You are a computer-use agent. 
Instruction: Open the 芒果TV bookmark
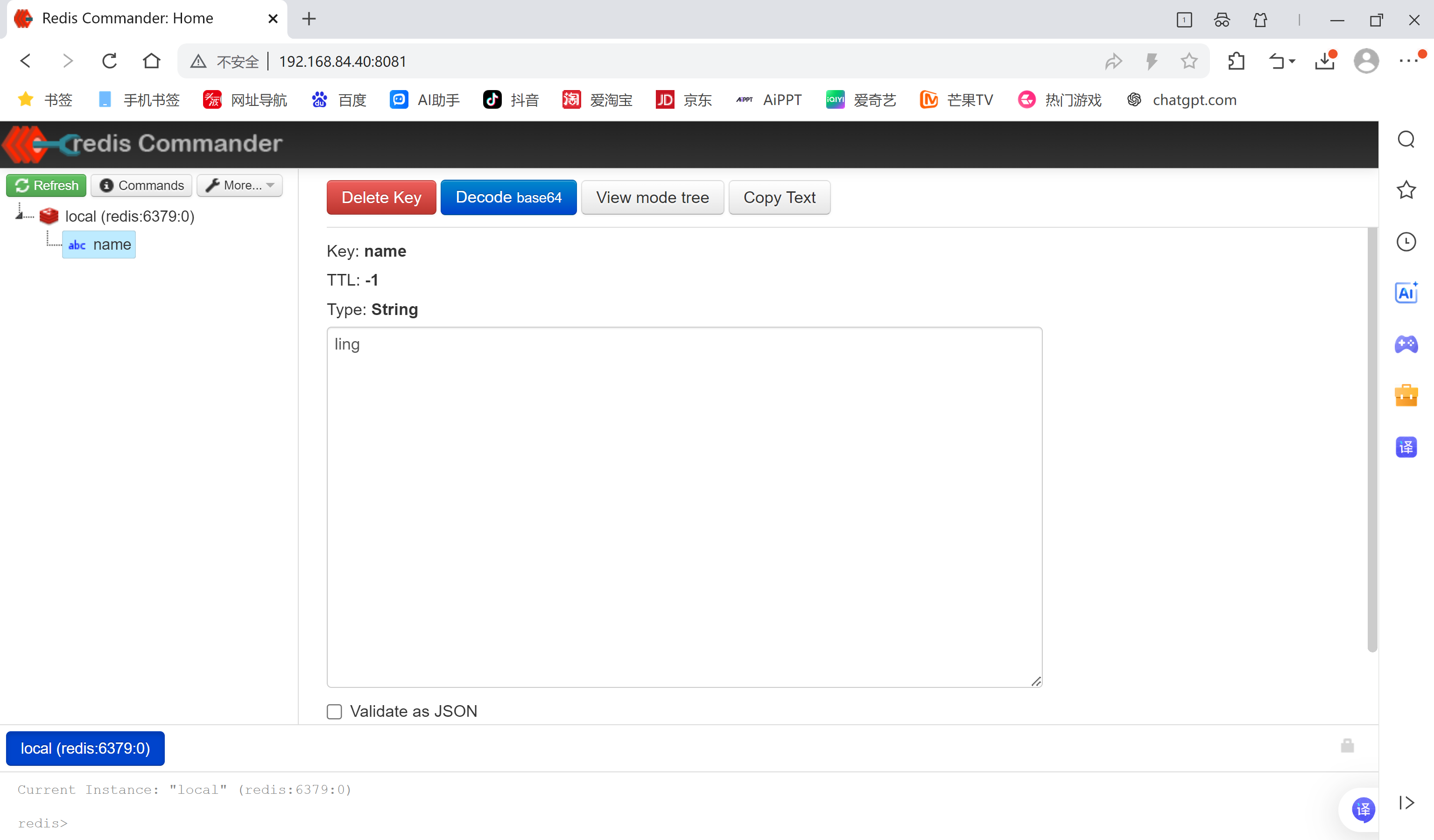(956, 100)
